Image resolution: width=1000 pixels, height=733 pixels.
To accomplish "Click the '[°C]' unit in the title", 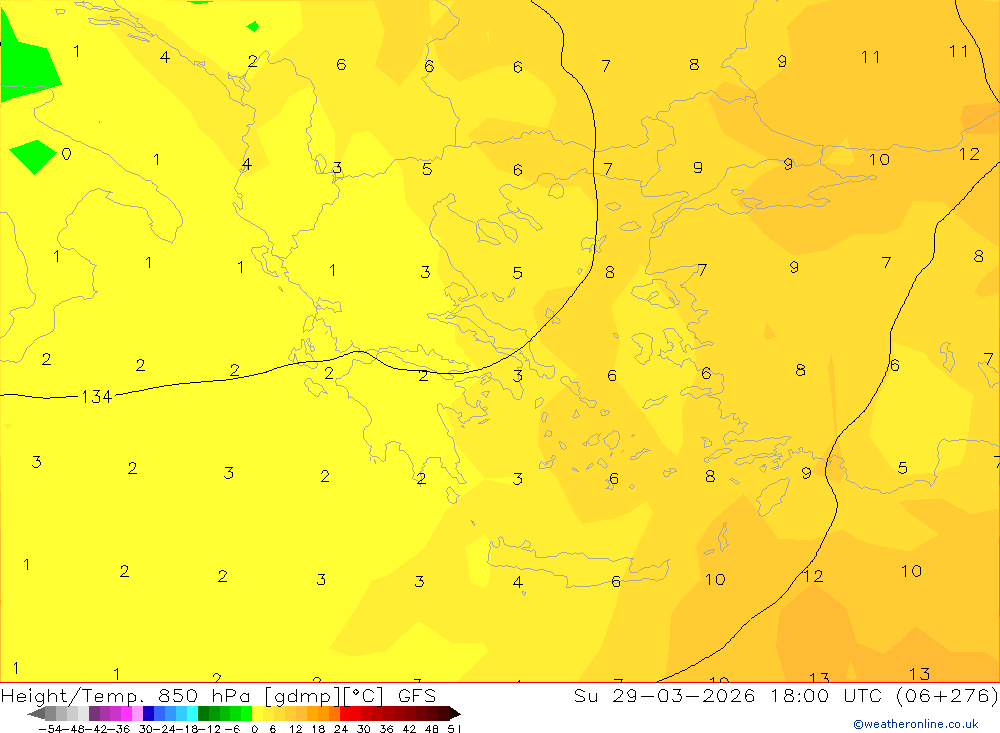I will (363, 696).
